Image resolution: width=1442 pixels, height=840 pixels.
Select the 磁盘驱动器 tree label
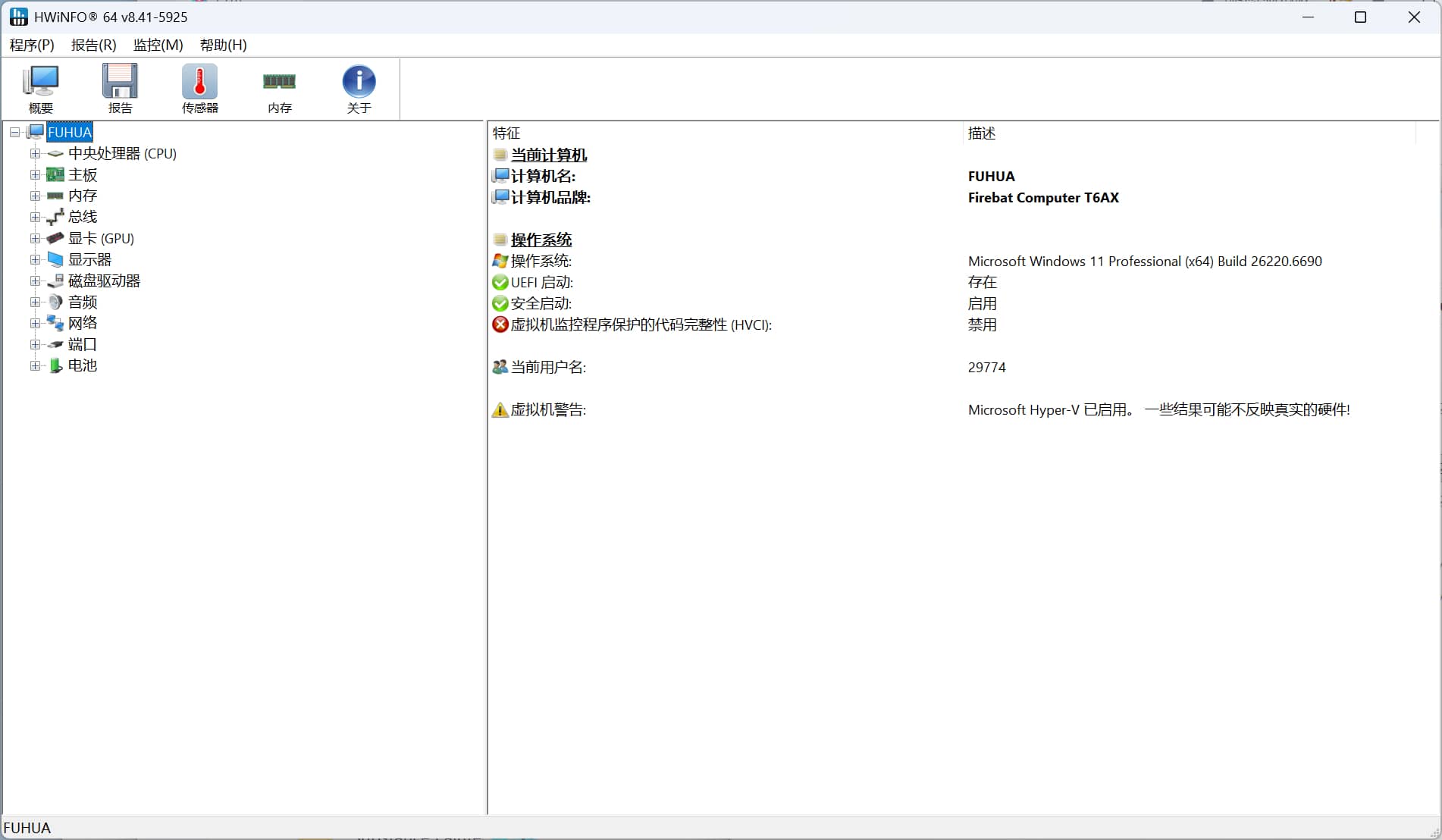104,281
